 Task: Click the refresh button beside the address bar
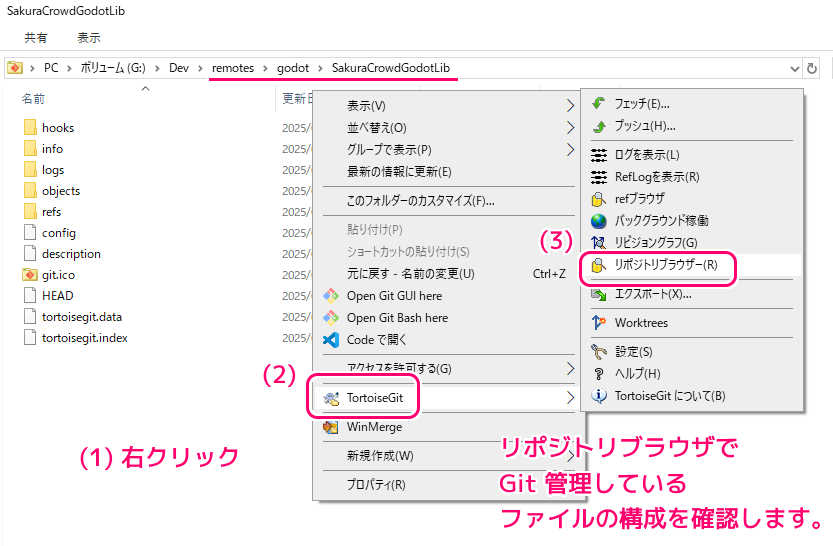click(813, 68)
